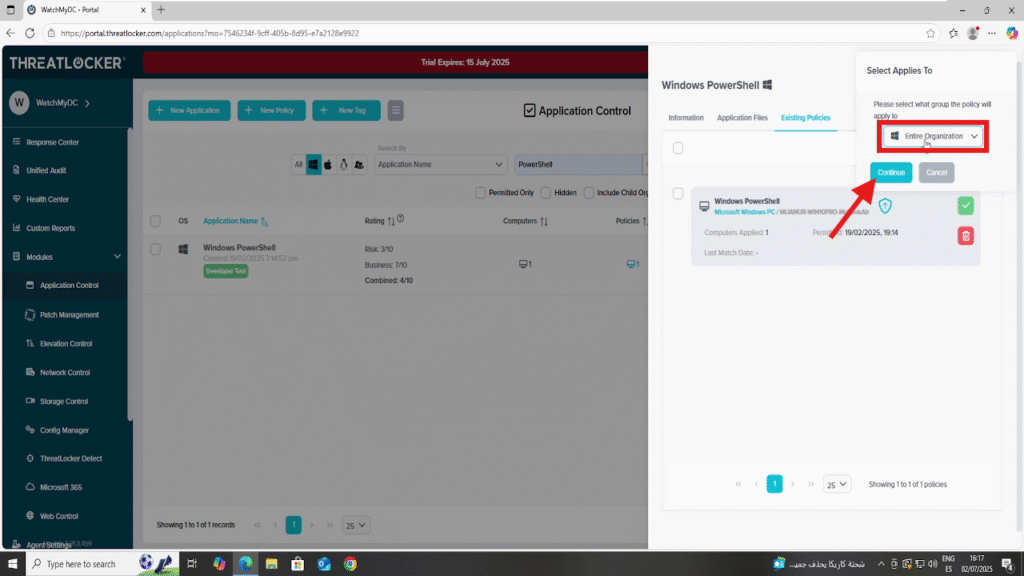Select Application Control in the sidebar

(x=69, y=285)
